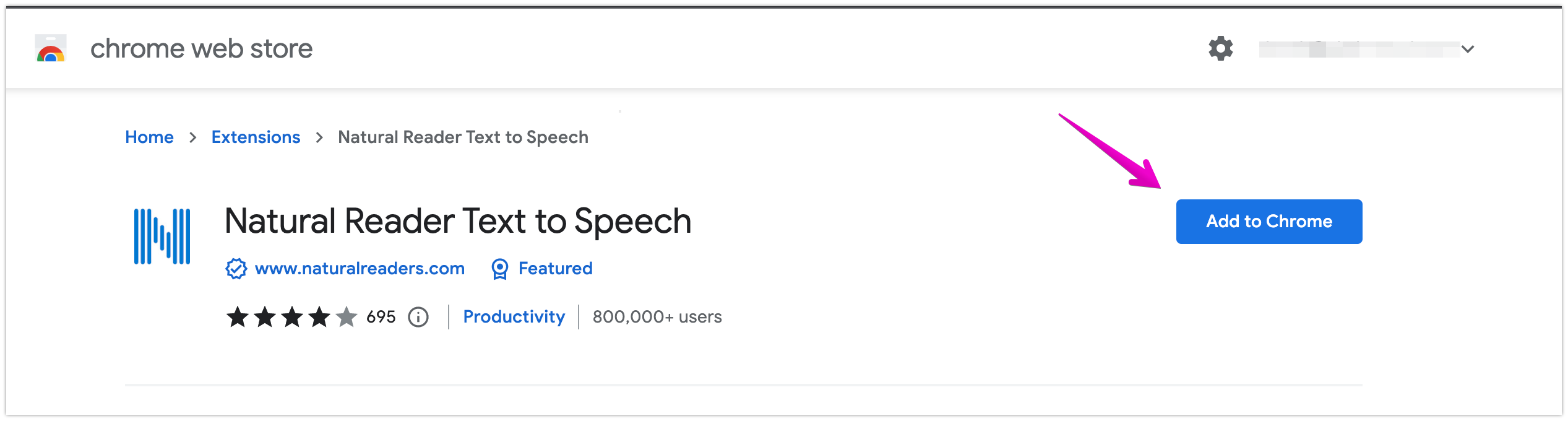This screenshot has height=421, width=1568.
Task: Open Extensions breadcrumb link
Action: coord(256,137)
